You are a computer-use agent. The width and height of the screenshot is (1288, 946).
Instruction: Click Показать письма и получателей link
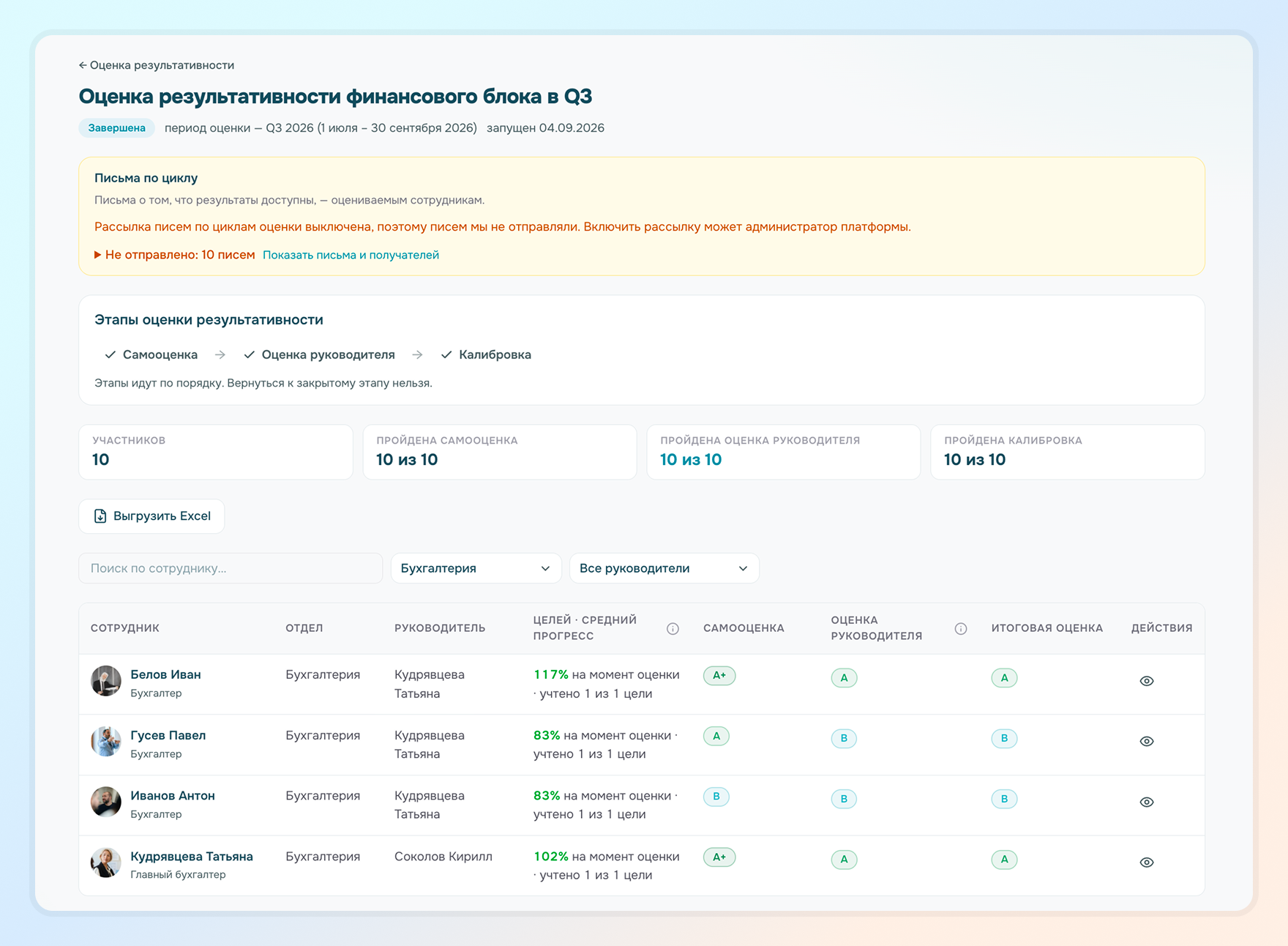coord(351,255)
